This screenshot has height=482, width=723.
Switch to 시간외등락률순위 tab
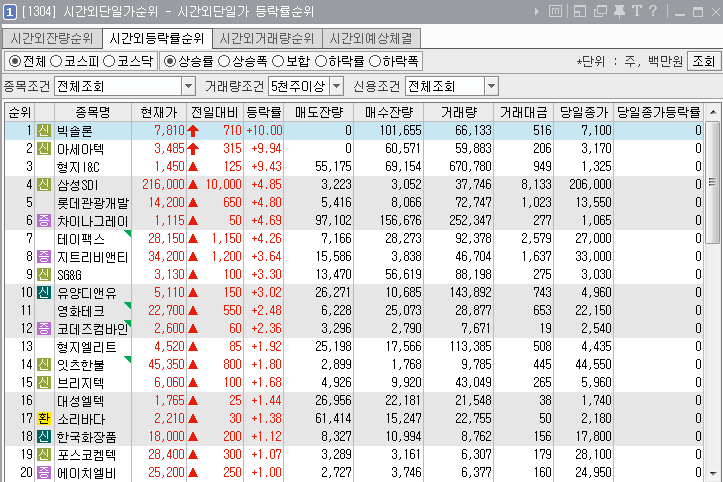click(157, 38)
